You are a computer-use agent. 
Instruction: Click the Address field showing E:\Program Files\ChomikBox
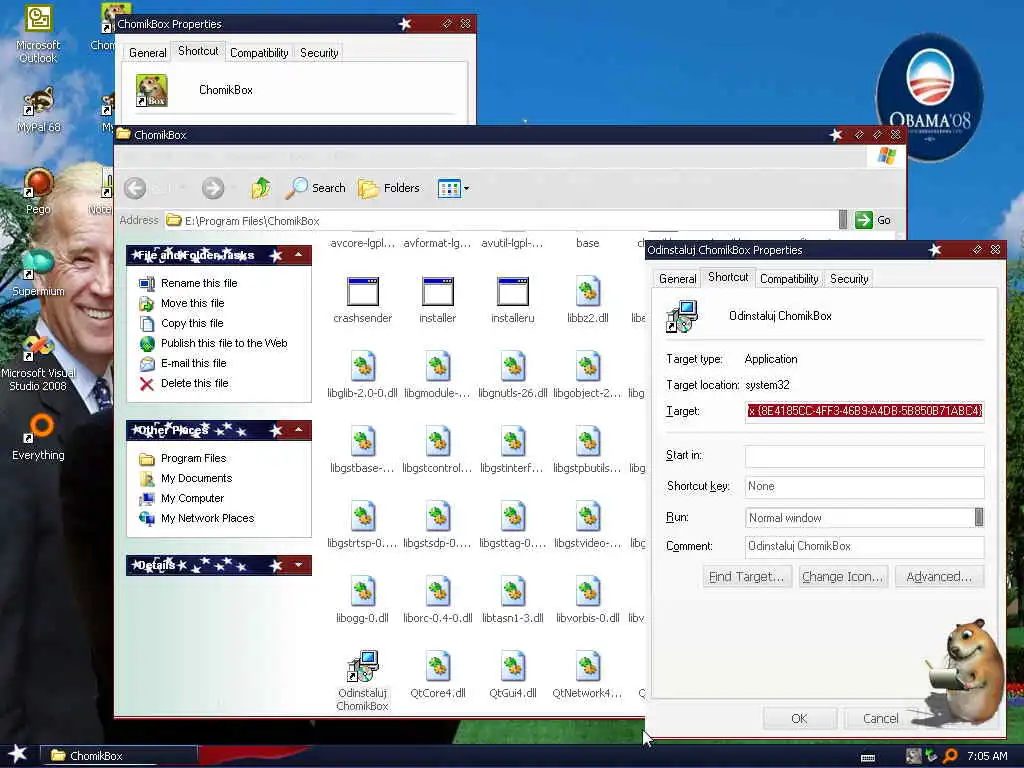point(500,220)
